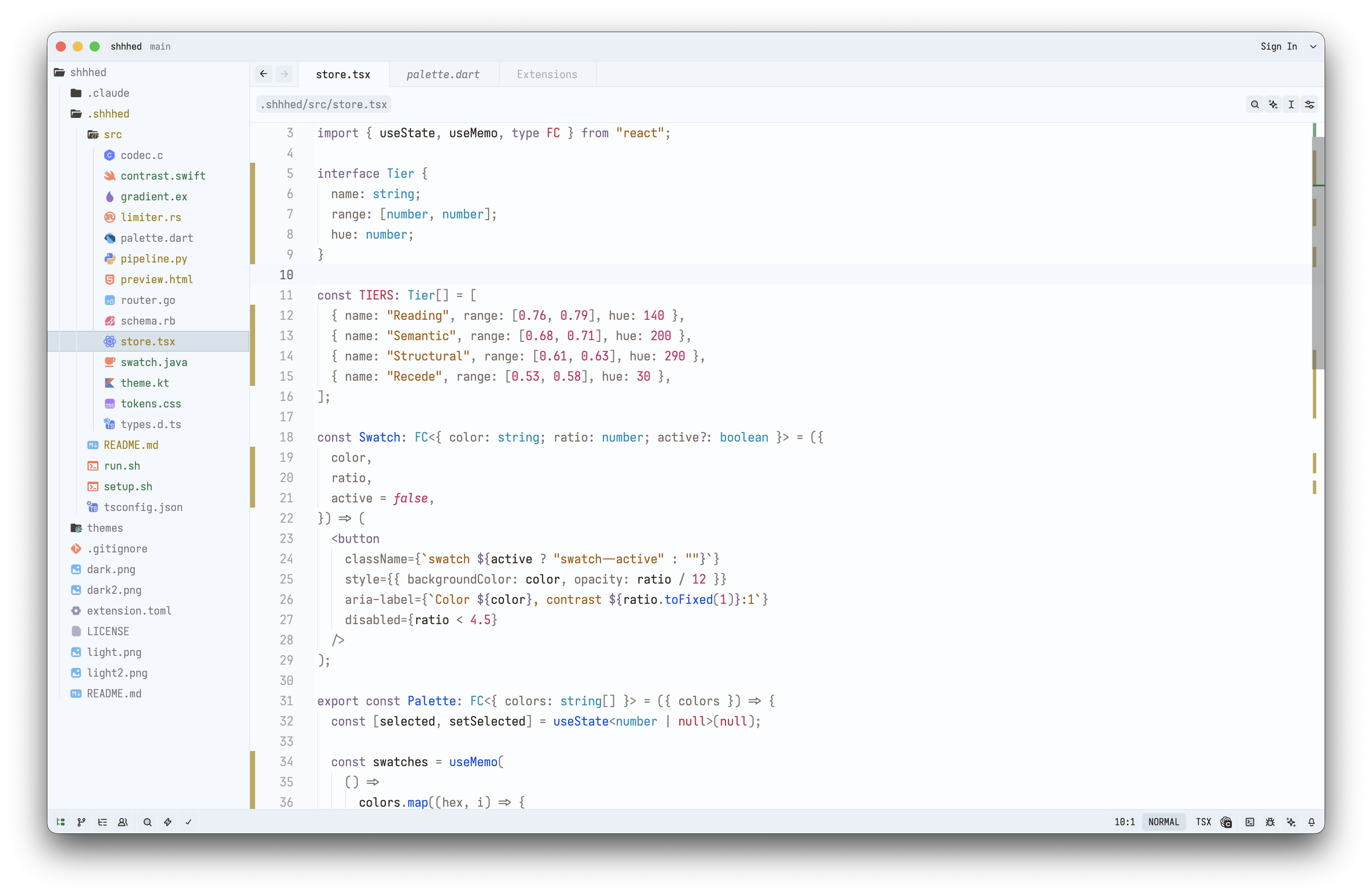Screen dimensions: 1372x896
Task: Click the Copilot-style edit prediction icon
Action: (x=1226, y=822)
